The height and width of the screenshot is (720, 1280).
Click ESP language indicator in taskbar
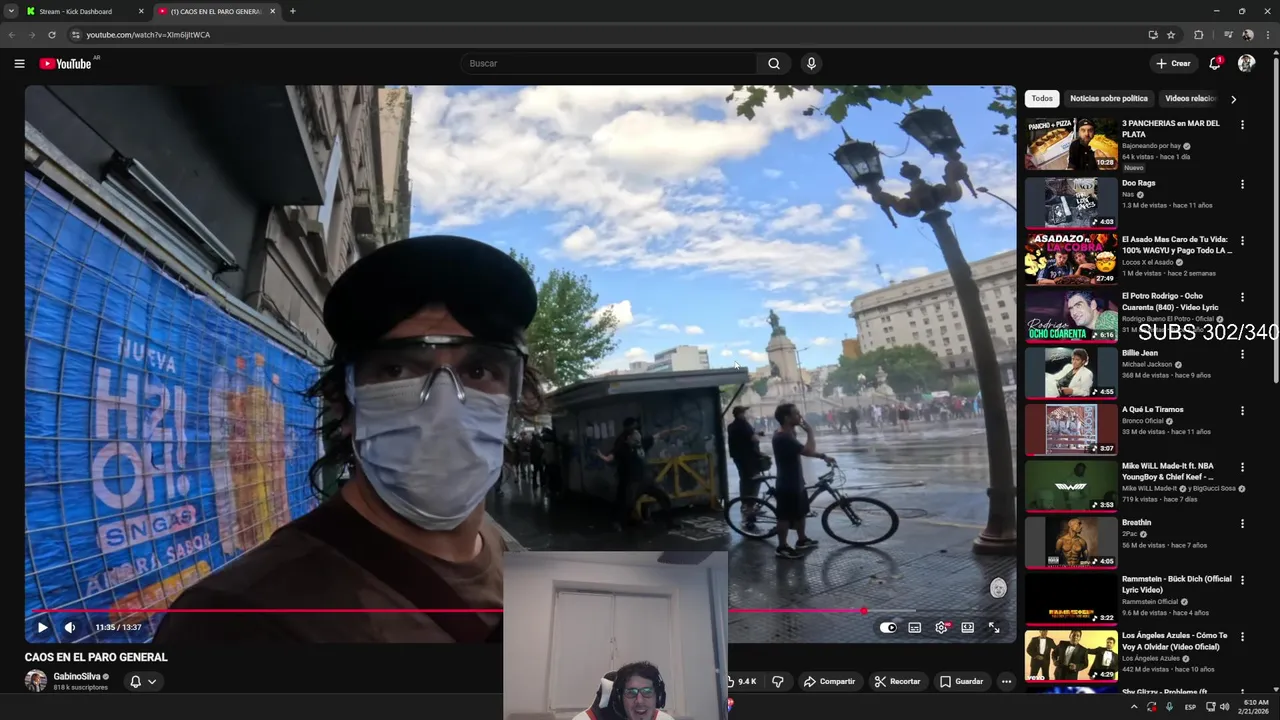tap(1190, 706)
